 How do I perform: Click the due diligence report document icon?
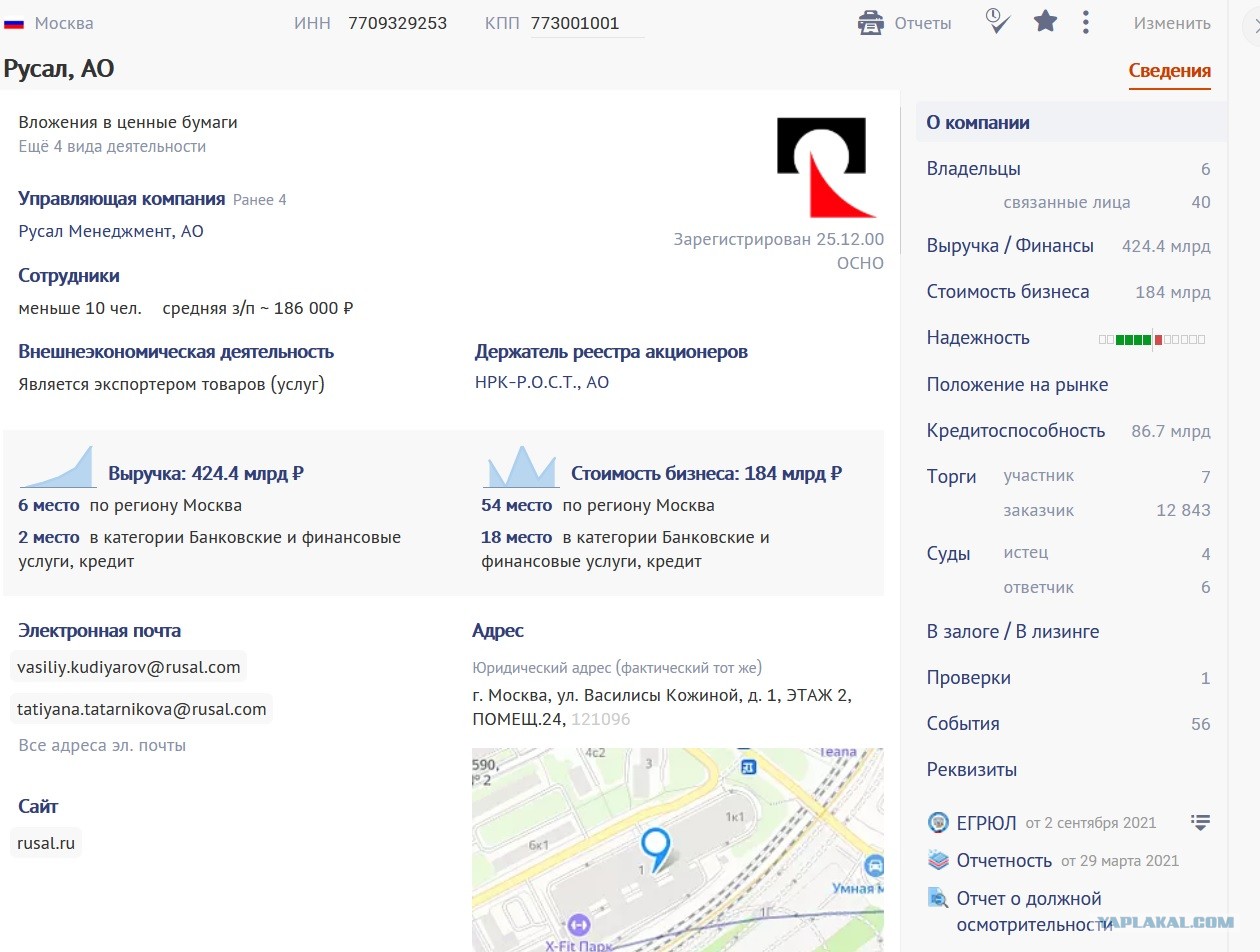(x=938, y=898)
